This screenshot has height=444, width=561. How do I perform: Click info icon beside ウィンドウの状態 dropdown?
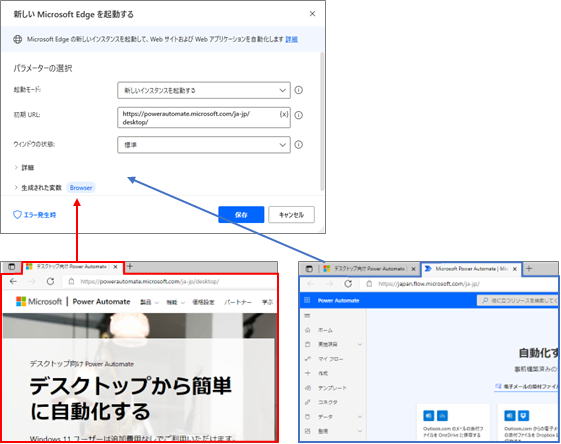point(298,145)
